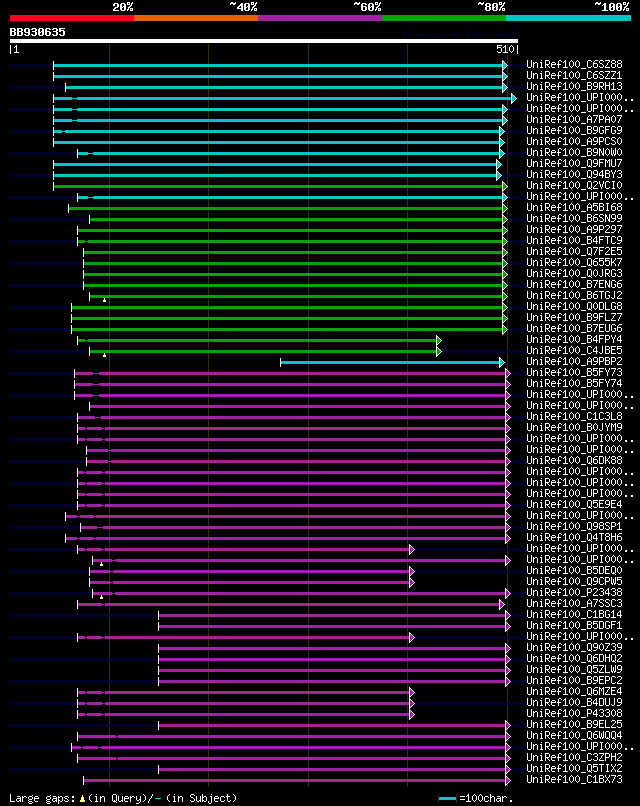640x806 pixels.
Task: Click the purple alignment bar for UniRef100_B5FY74
Action: coord(290,384)
